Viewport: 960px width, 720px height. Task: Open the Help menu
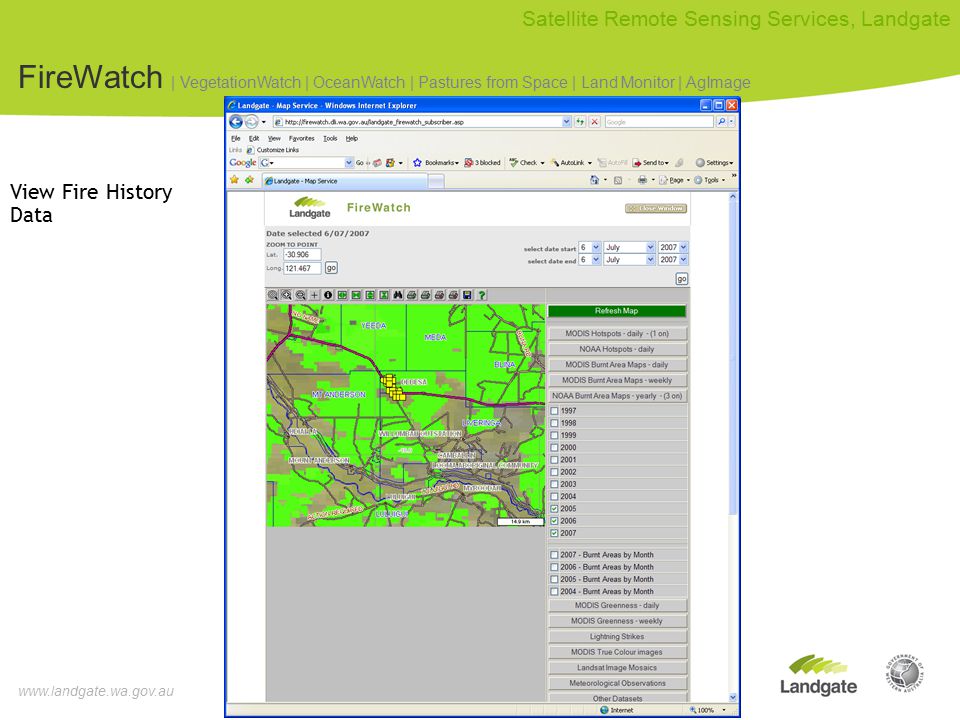pyautogui.click(x=351, y=138)
